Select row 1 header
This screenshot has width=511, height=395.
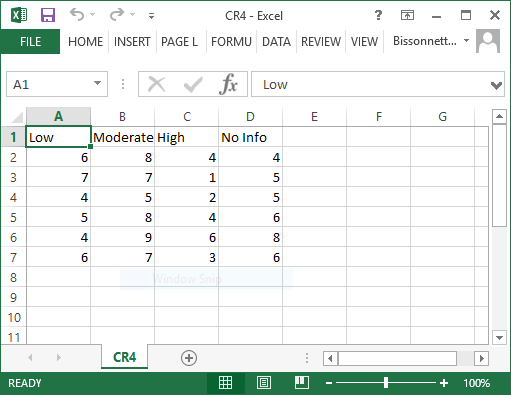pos(13,137)
